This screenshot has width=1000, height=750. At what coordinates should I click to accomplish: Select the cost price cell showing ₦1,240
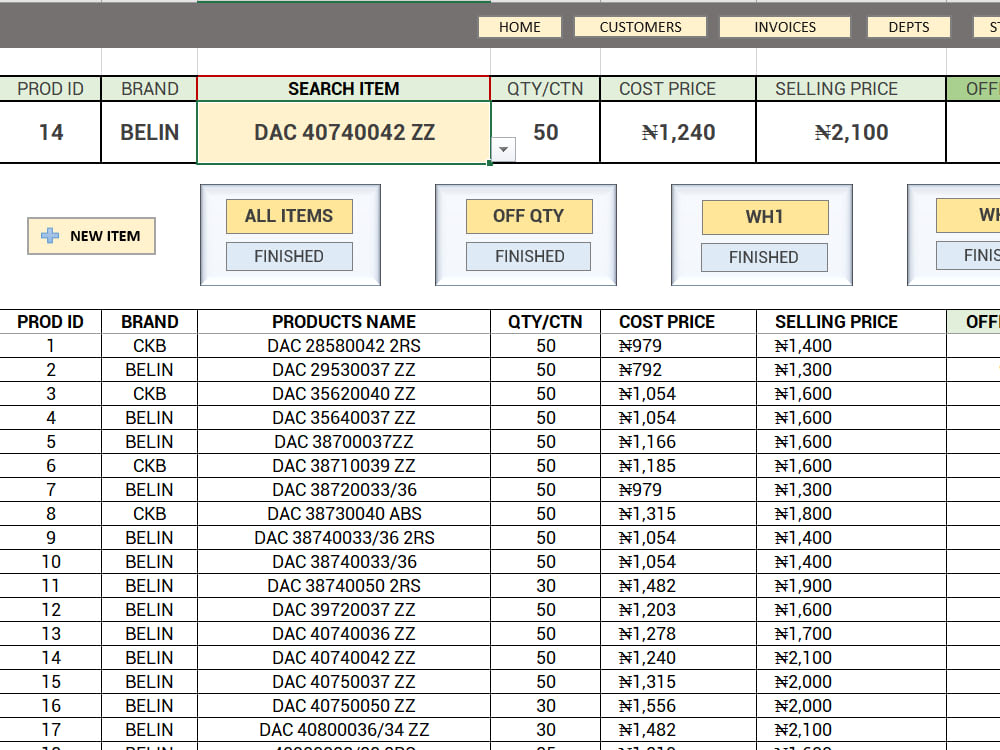677,131
